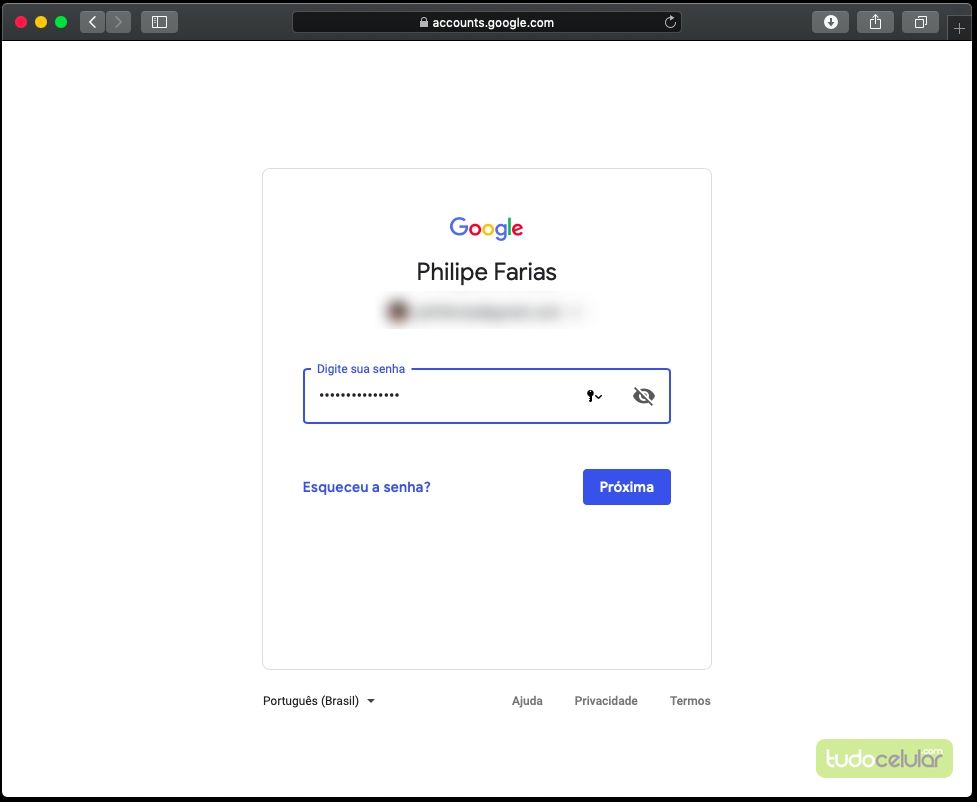Open the password autofill key dropdown
977x802 pixels.
tap(594, 396)
